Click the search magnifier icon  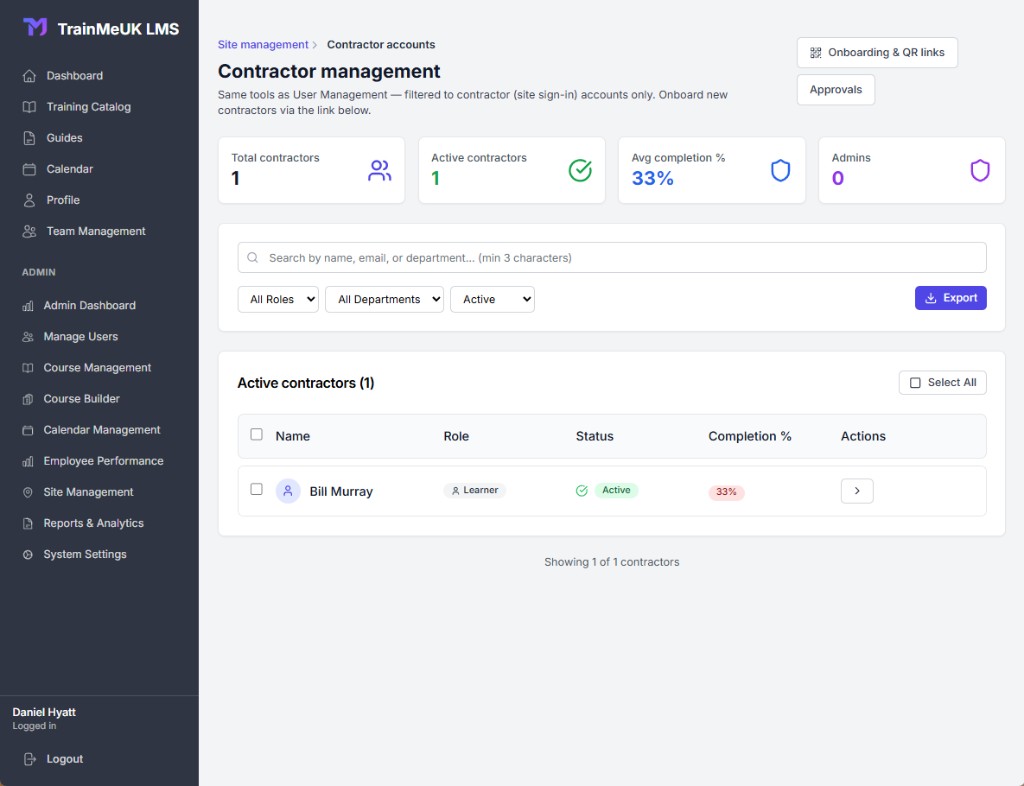(253, 258)
